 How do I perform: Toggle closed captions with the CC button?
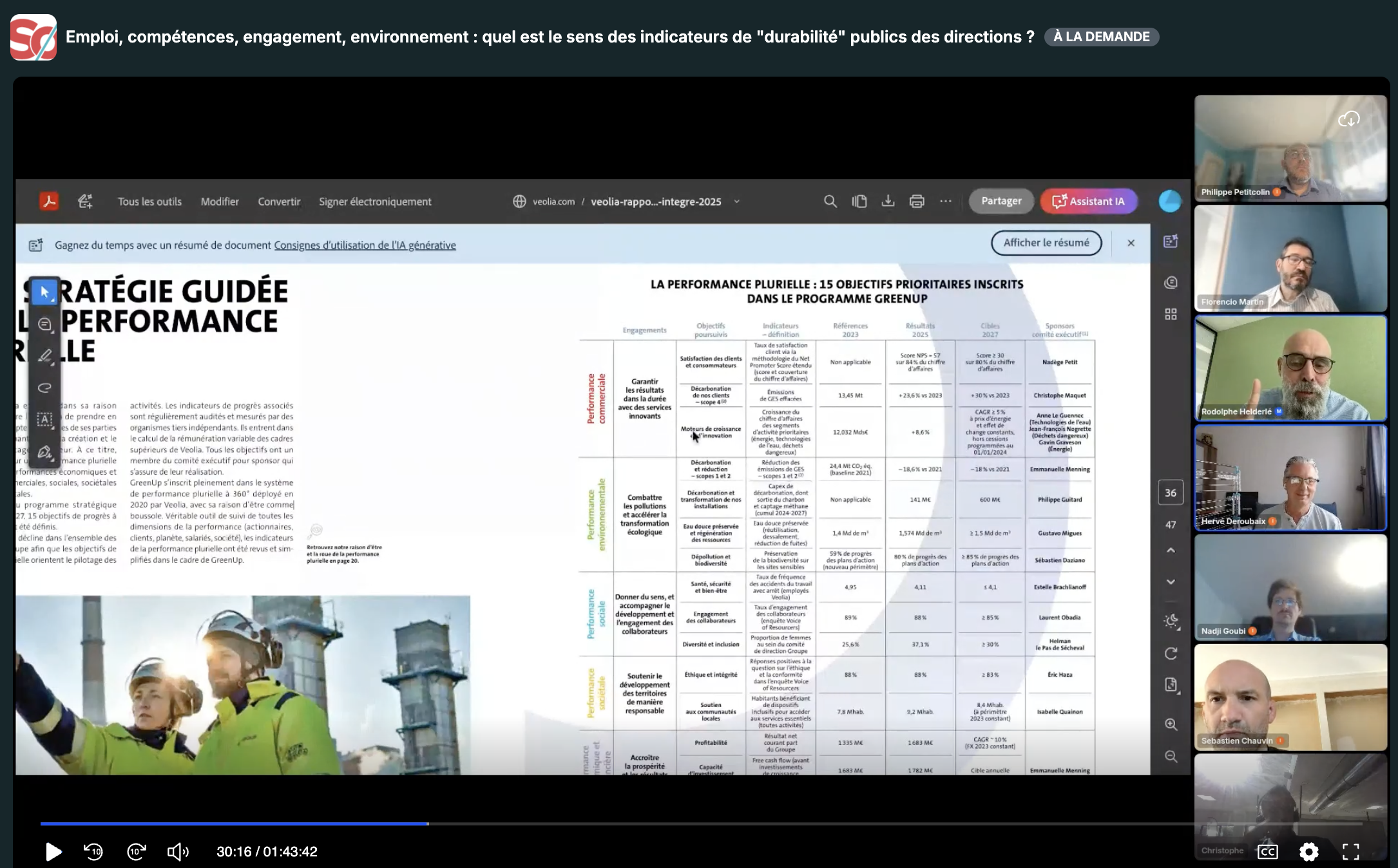click(x=1267, y=852)
